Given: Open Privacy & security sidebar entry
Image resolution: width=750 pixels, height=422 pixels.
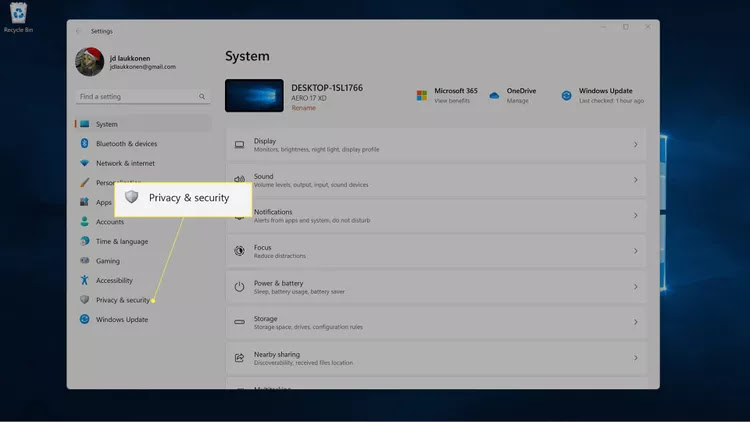Looking at the screenshot, I should point(123,300).
